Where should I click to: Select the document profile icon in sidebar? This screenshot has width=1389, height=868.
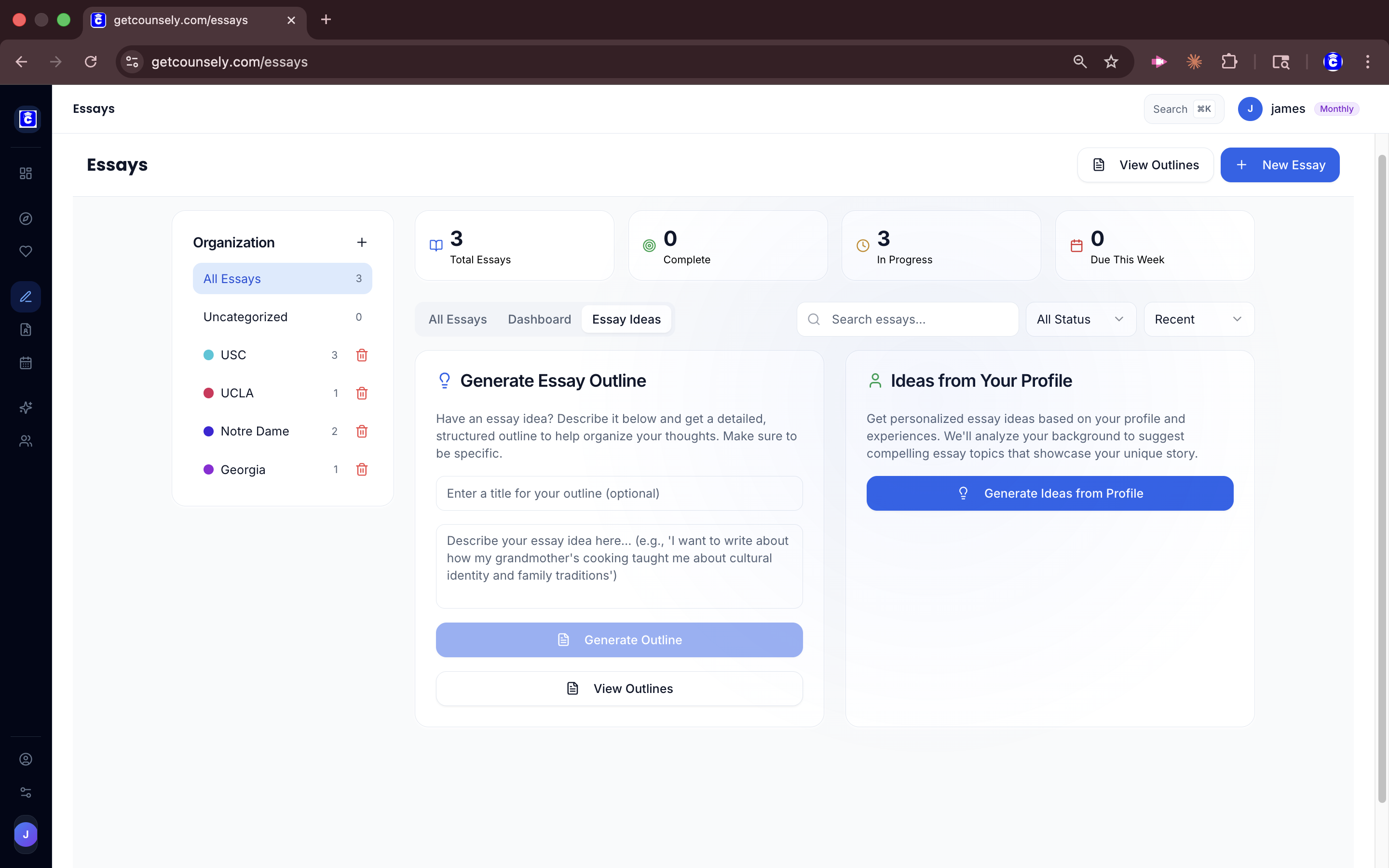25,329
